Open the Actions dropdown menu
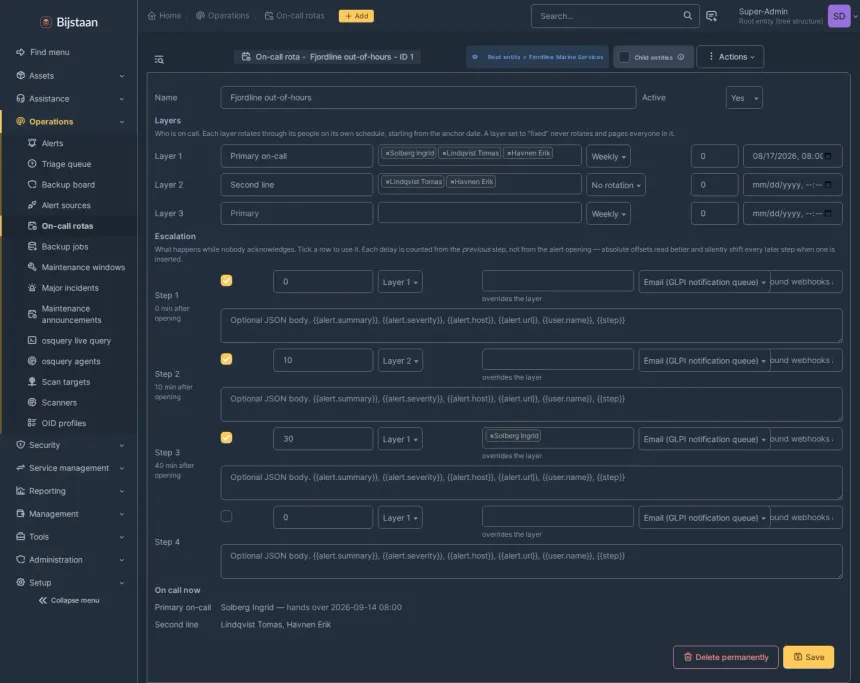Image resolution: width=860 pixels, height=683 pixels. (x=730, y=57)
